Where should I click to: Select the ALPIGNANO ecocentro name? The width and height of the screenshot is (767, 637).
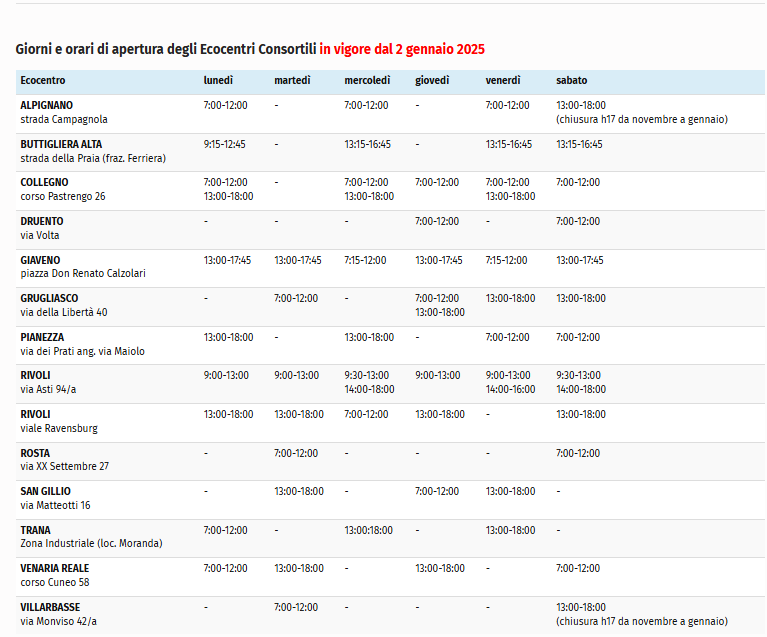coord(46,105)
